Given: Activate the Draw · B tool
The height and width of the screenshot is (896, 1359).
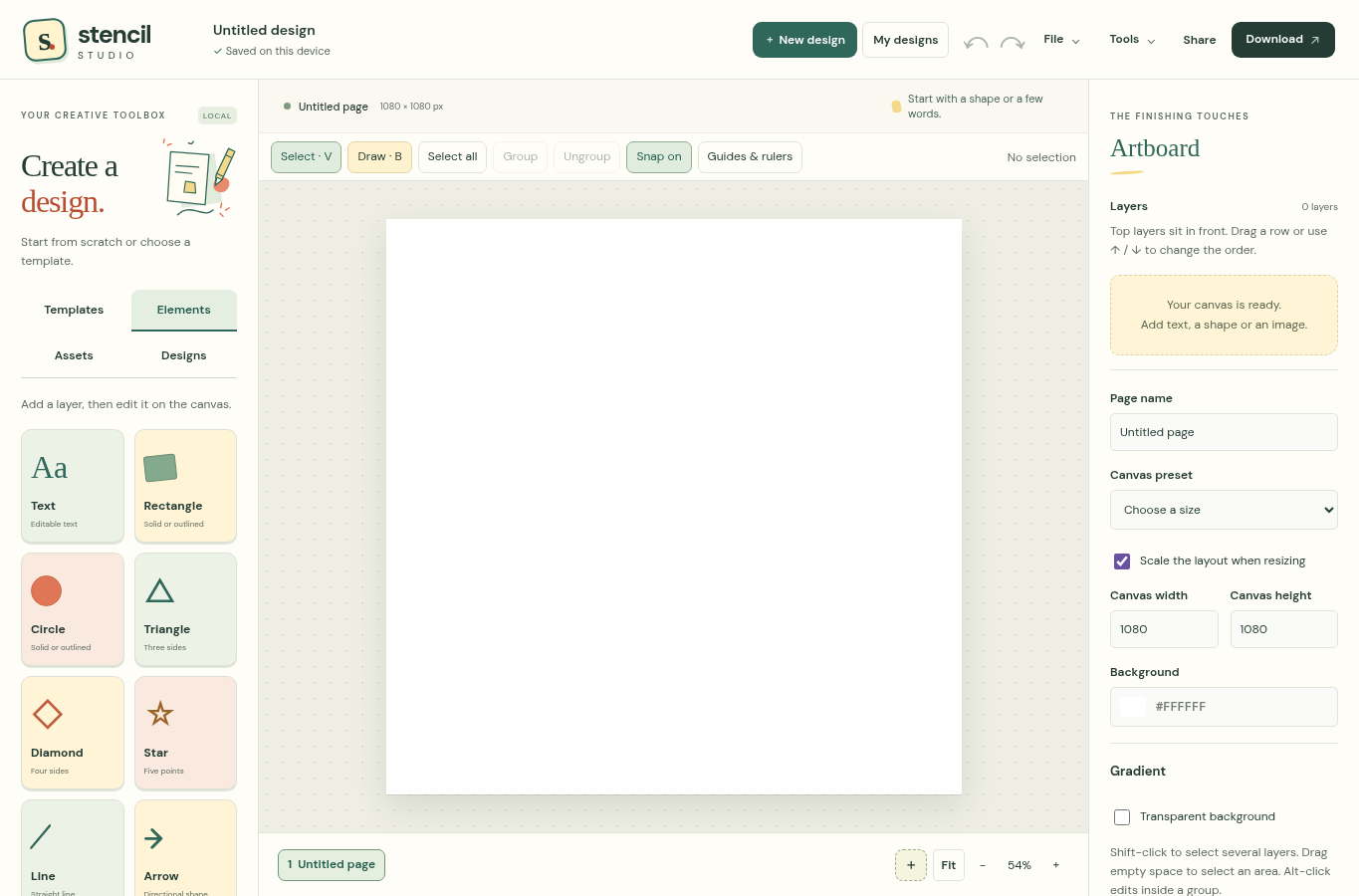Looking at the screenshot, I should (x=379, y=156).
